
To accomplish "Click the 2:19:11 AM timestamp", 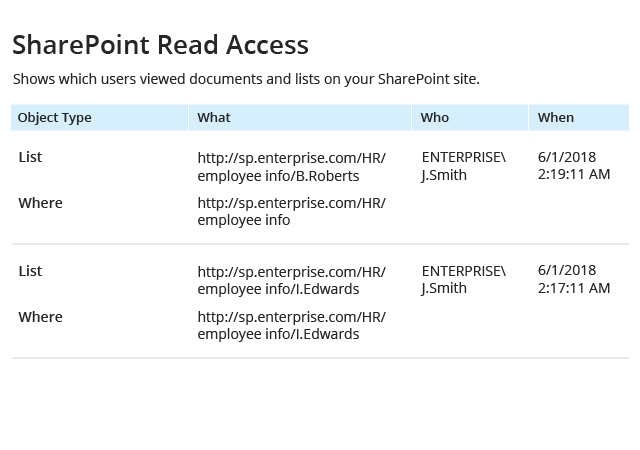I will [574, 174].
